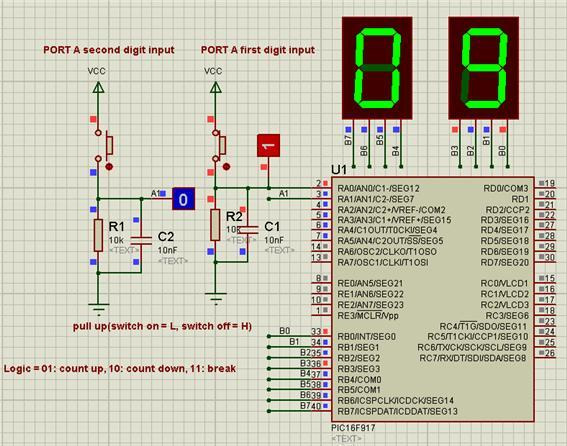Click the push button under the left VCC

pos(104,145)
